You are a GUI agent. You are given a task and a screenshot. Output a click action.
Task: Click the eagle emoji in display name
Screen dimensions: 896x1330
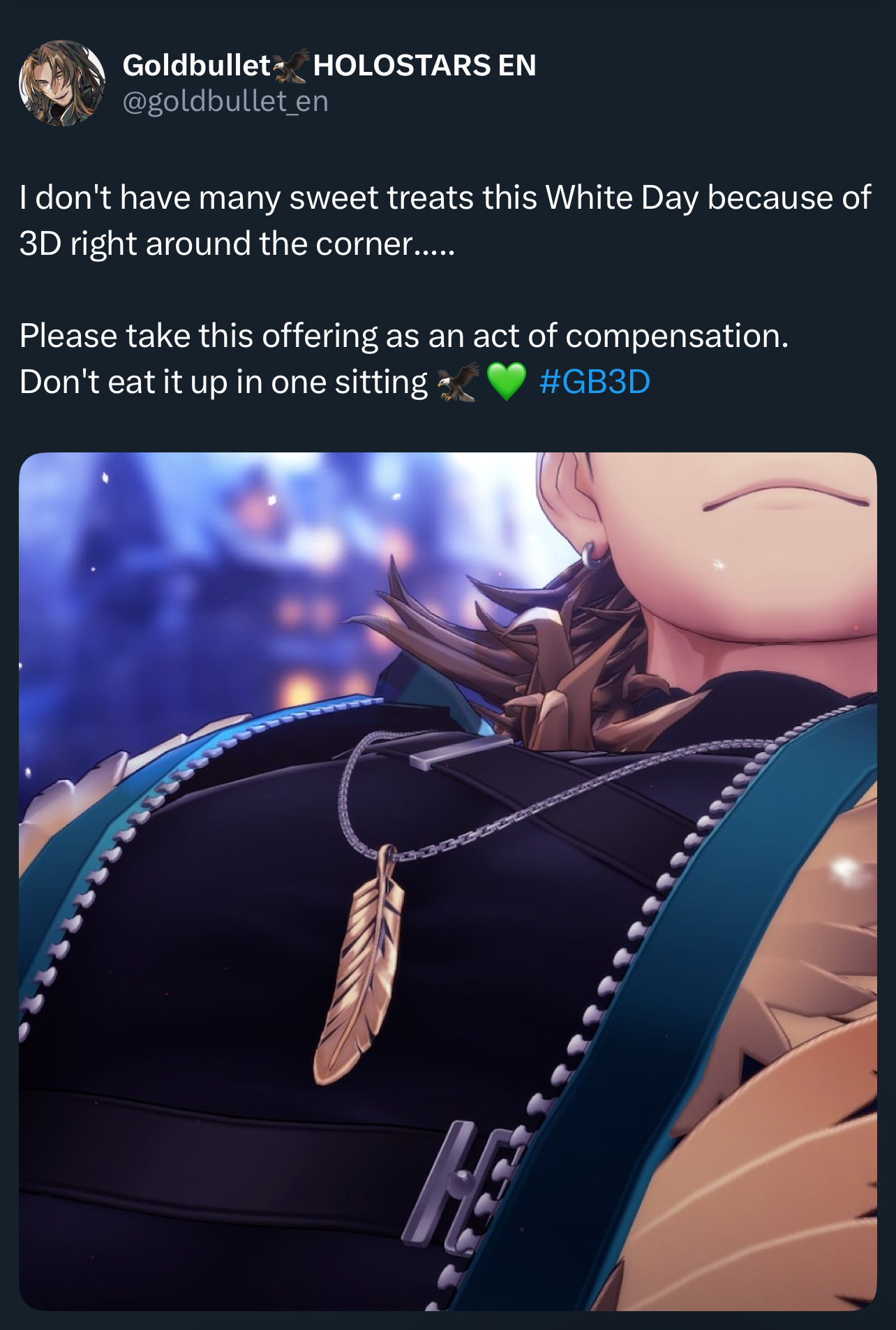(291, 66)
